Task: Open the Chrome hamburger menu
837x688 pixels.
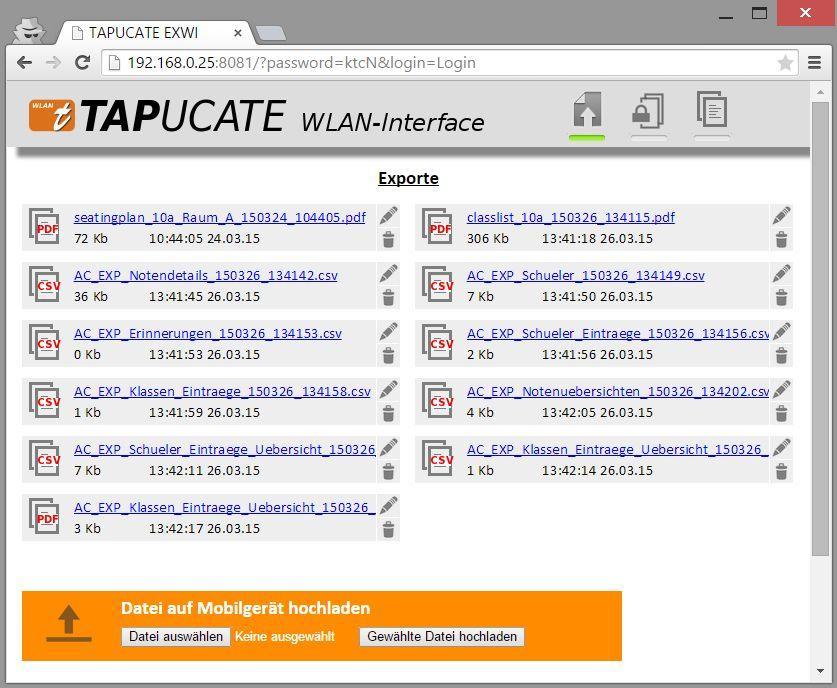Action: pyautogui.click(x=815, y=63)
